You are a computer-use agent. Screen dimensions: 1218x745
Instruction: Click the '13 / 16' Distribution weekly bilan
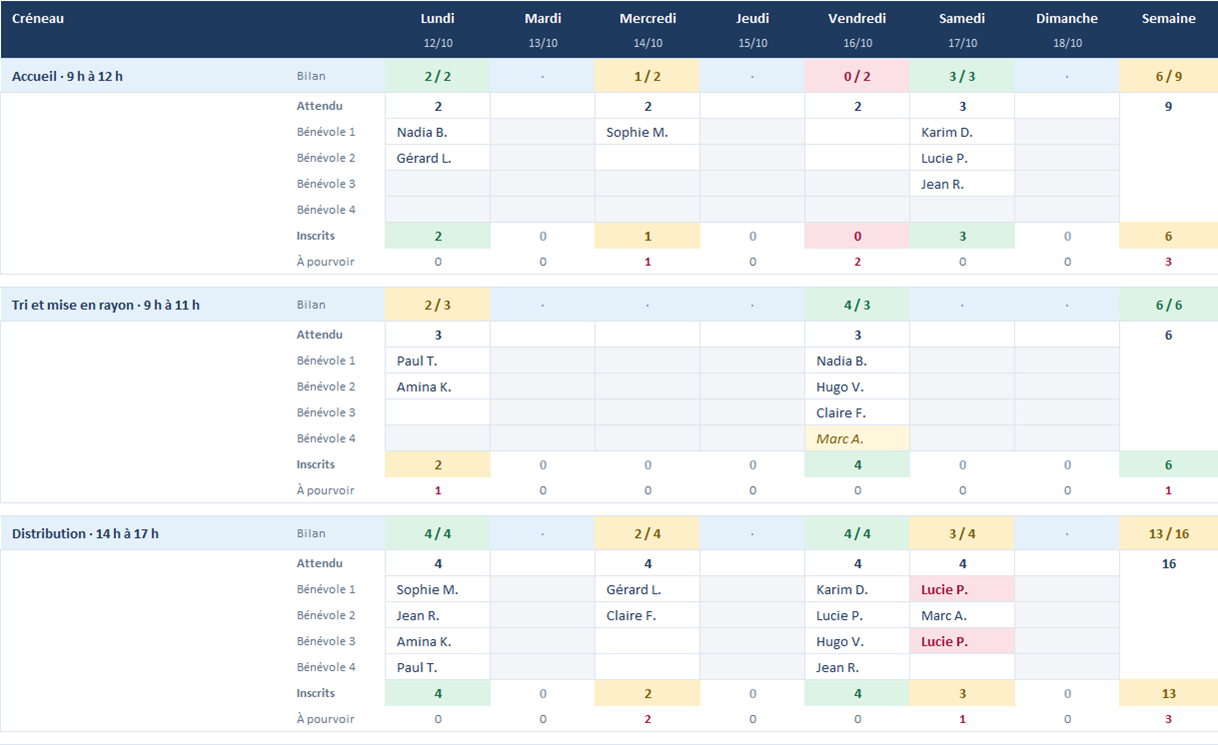click(x=1169, y=534)
